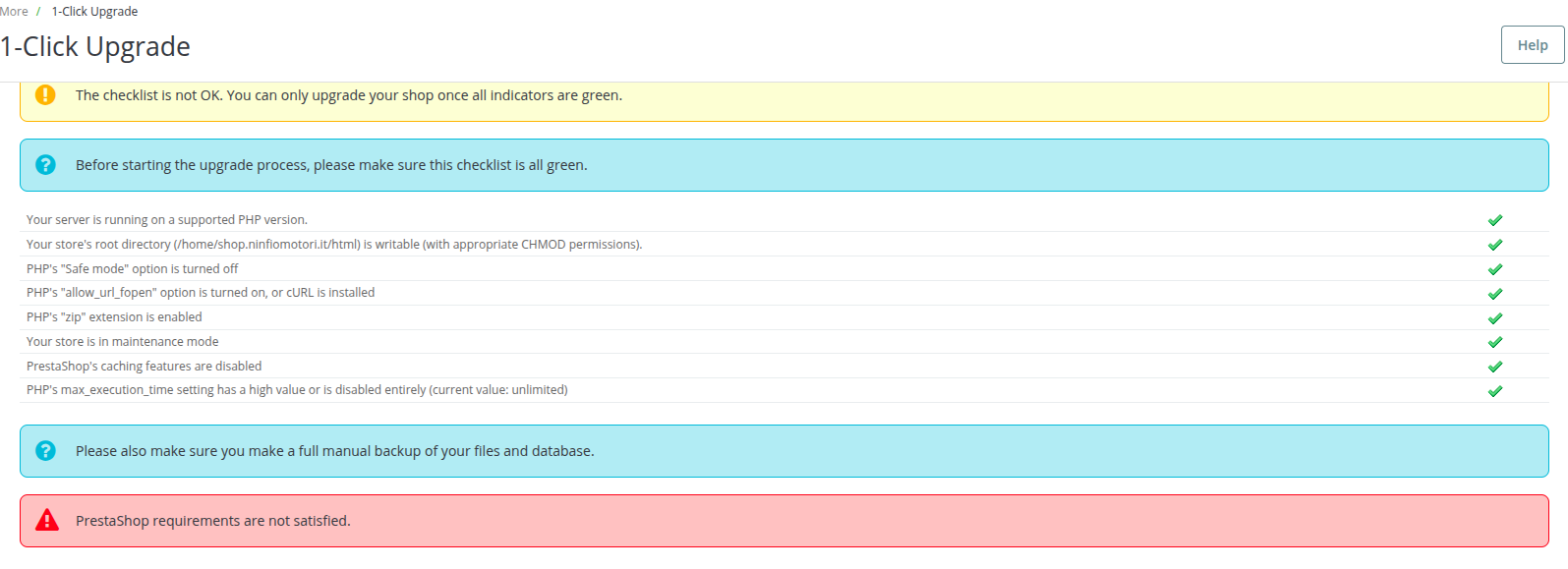Click the red warning triangle icon

(46, 521)
